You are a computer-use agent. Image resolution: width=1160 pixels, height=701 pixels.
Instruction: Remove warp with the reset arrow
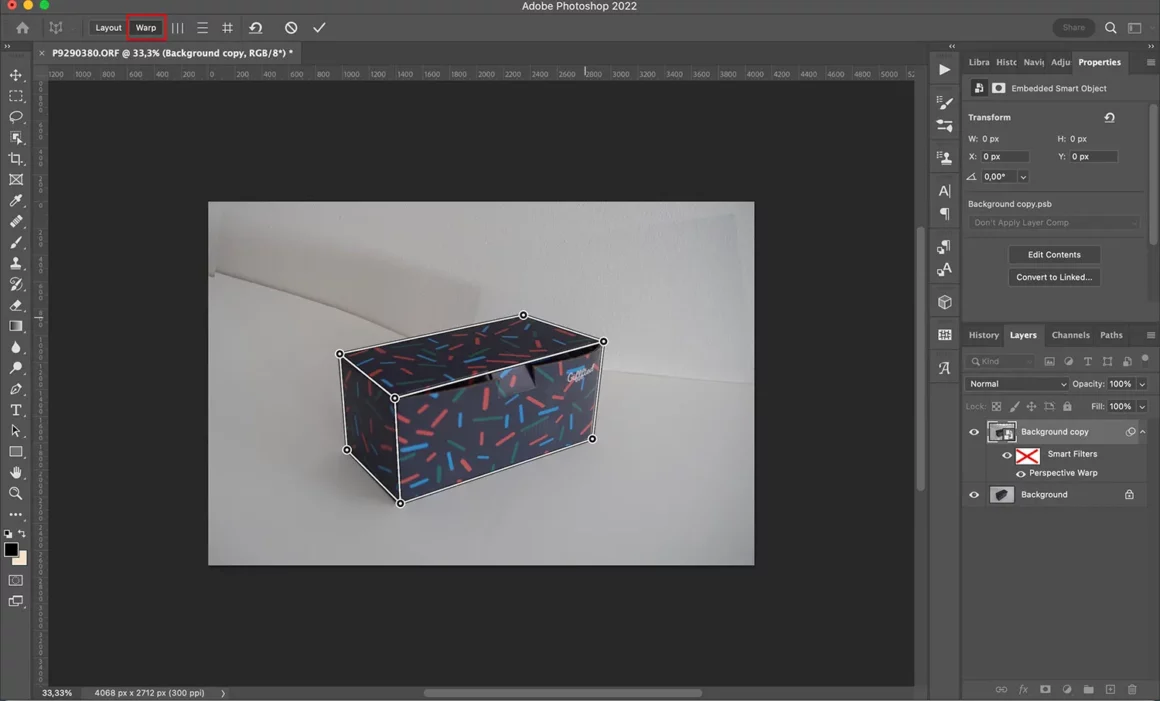(256, 27)
